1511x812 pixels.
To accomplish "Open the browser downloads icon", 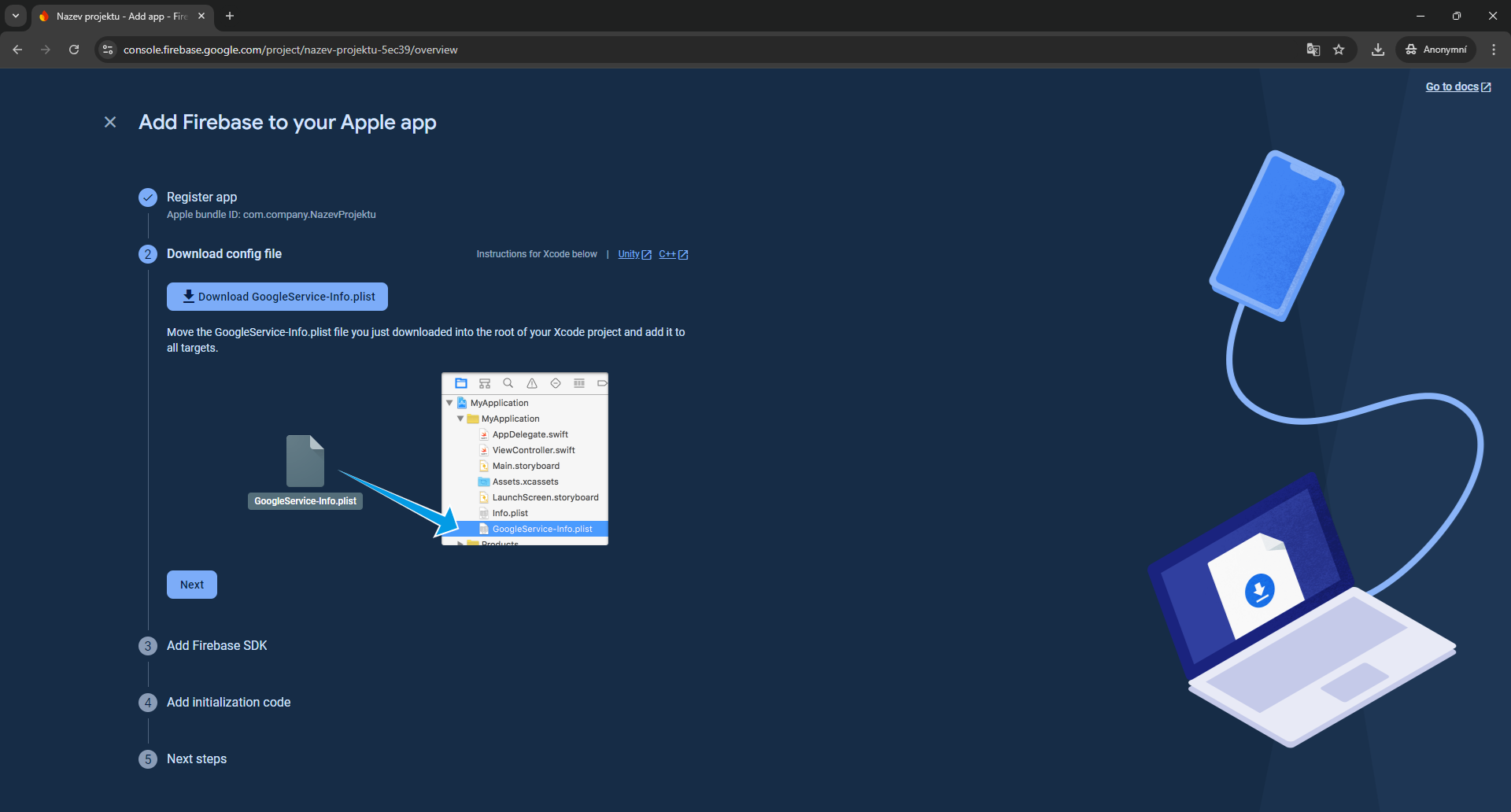I will click(x=1378, y=50).
